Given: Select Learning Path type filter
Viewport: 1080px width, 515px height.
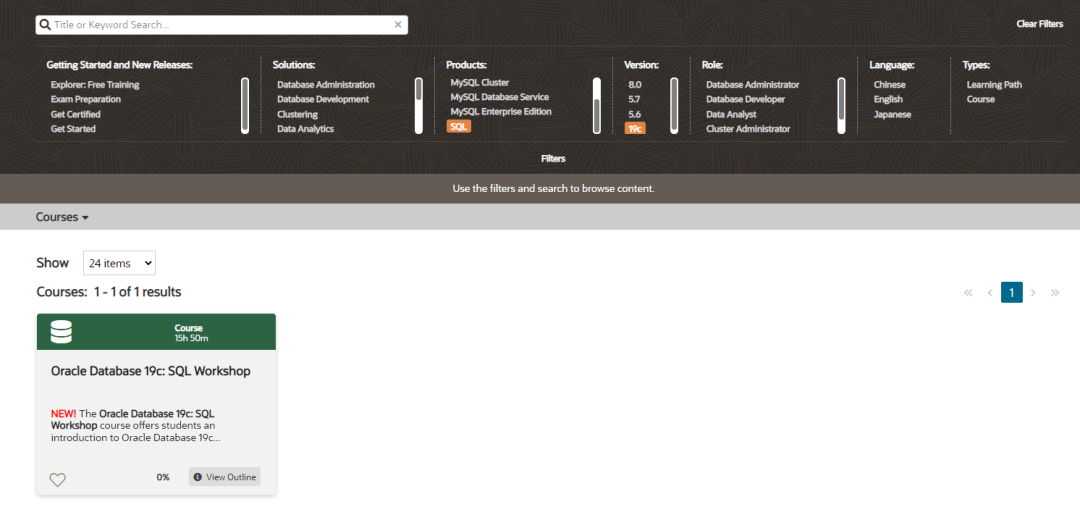Looking at the screenshot, I should click(x=994, y=85).
